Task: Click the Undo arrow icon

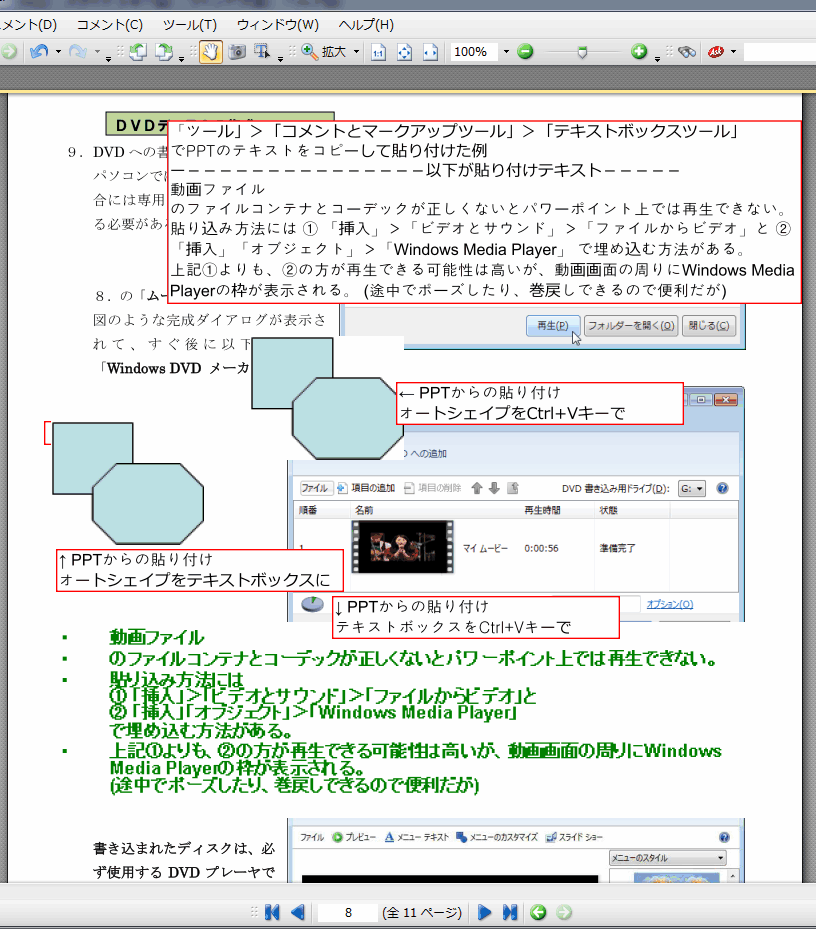Action: click(x=38, y=52)
